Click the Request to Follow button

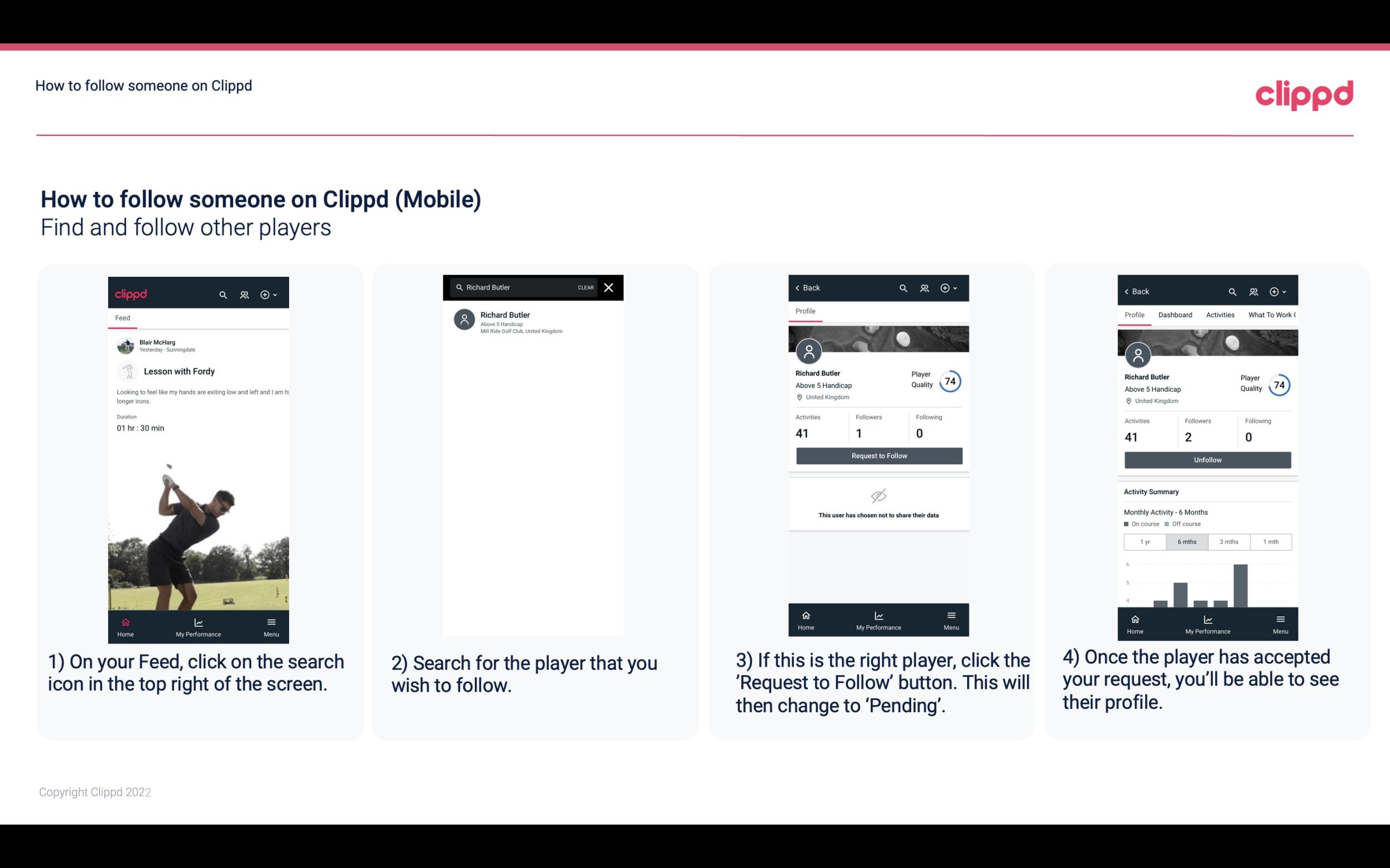[879, 455]
